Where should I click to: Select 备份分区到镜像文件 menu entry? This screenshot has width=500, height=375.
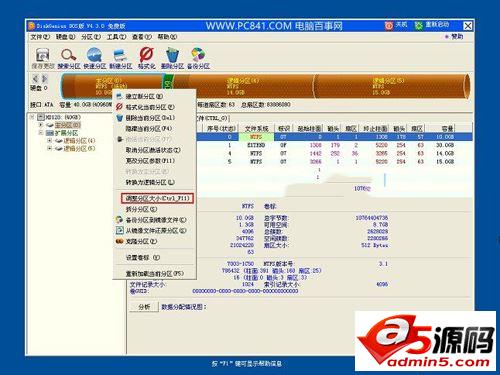(156, 220)
